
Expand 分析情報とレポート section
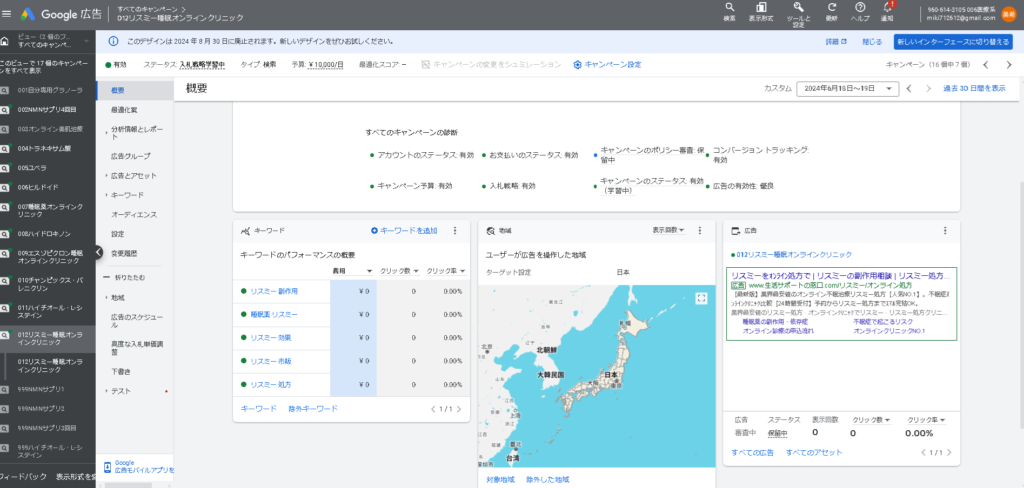click(x=134, y=133)
